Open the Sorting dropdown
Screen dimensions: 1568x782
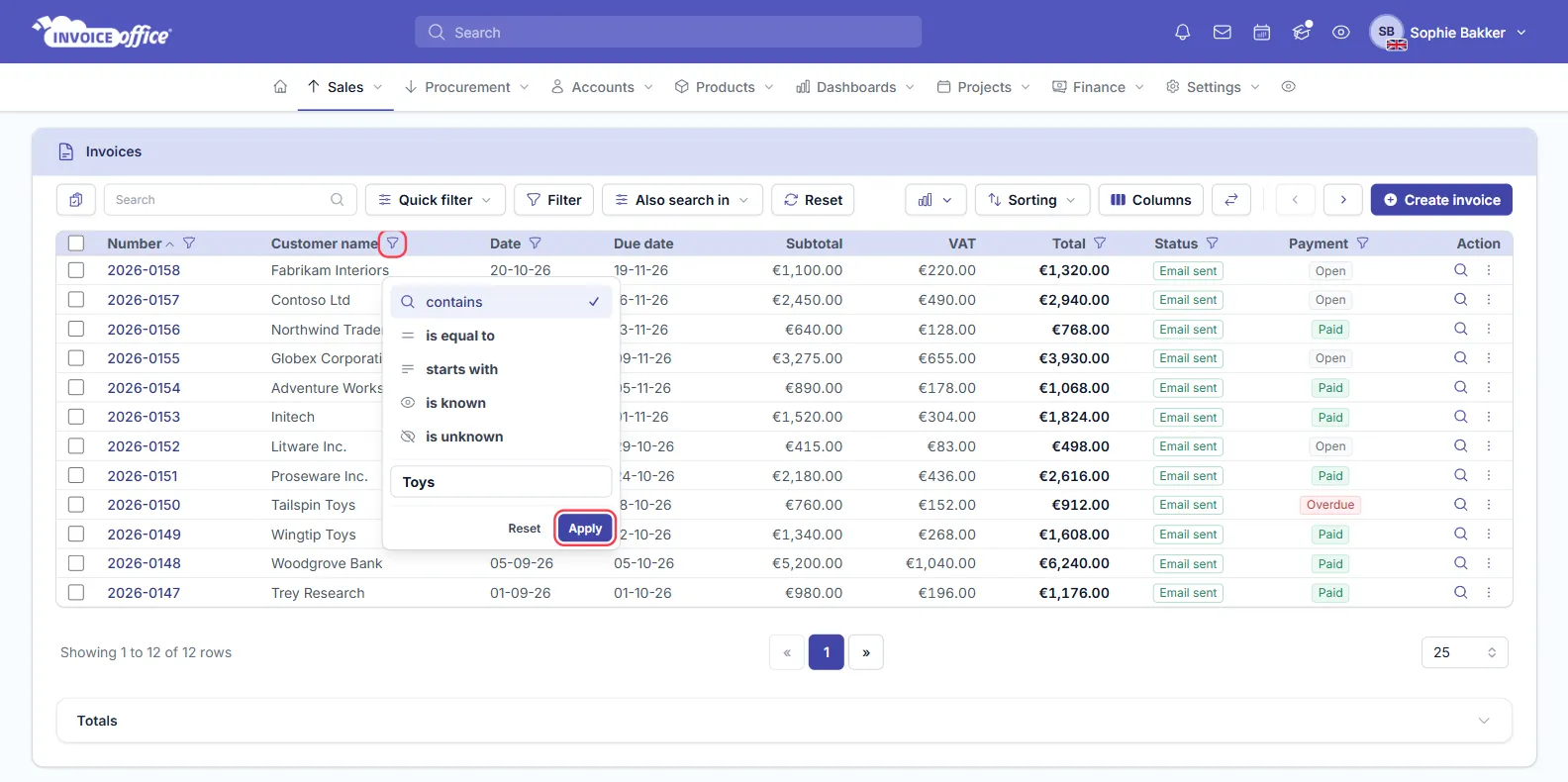coord(1032,200)
